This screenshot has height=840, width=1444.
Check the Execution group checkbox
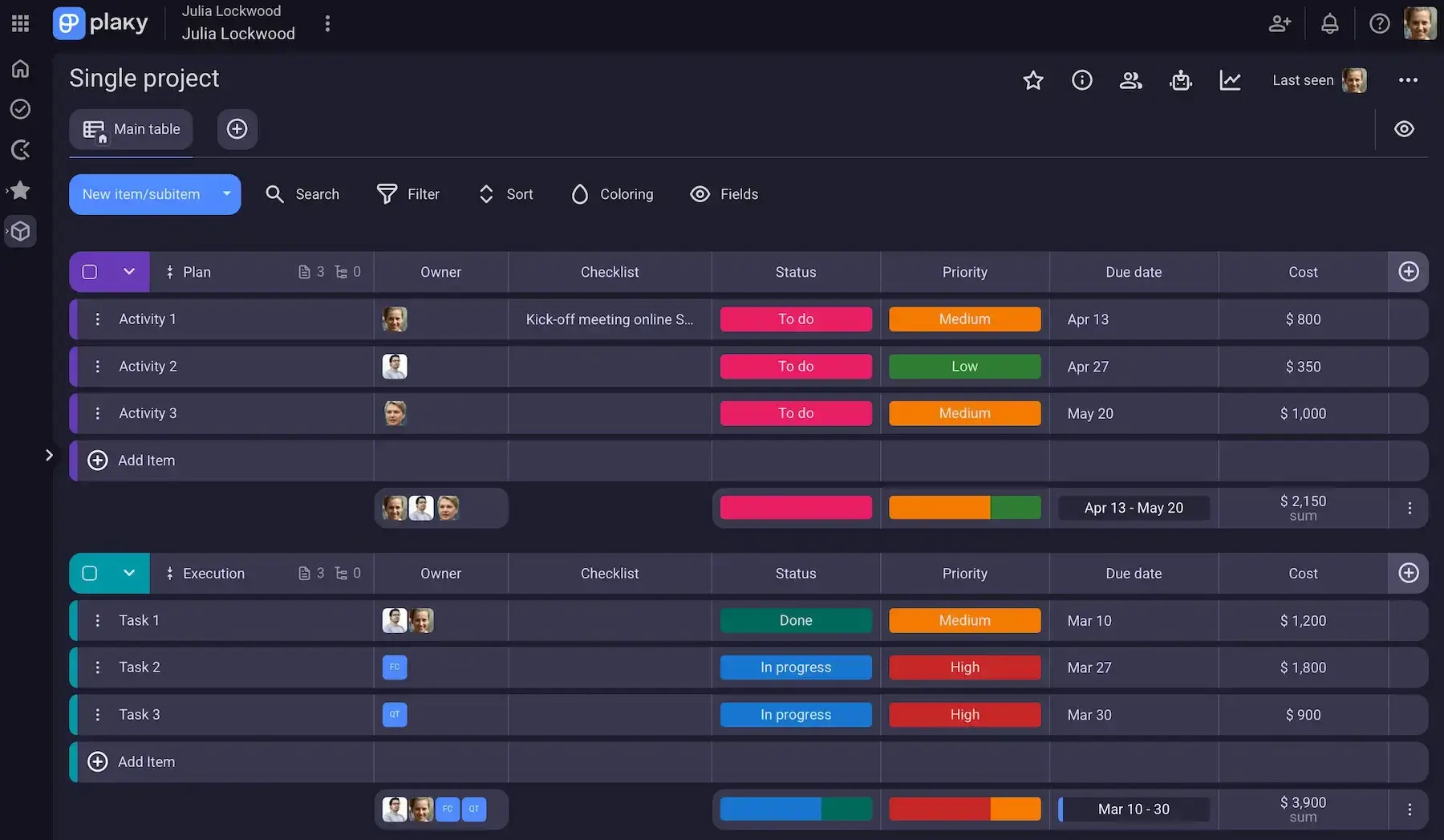pyautogui.click(x=89, y=573)
